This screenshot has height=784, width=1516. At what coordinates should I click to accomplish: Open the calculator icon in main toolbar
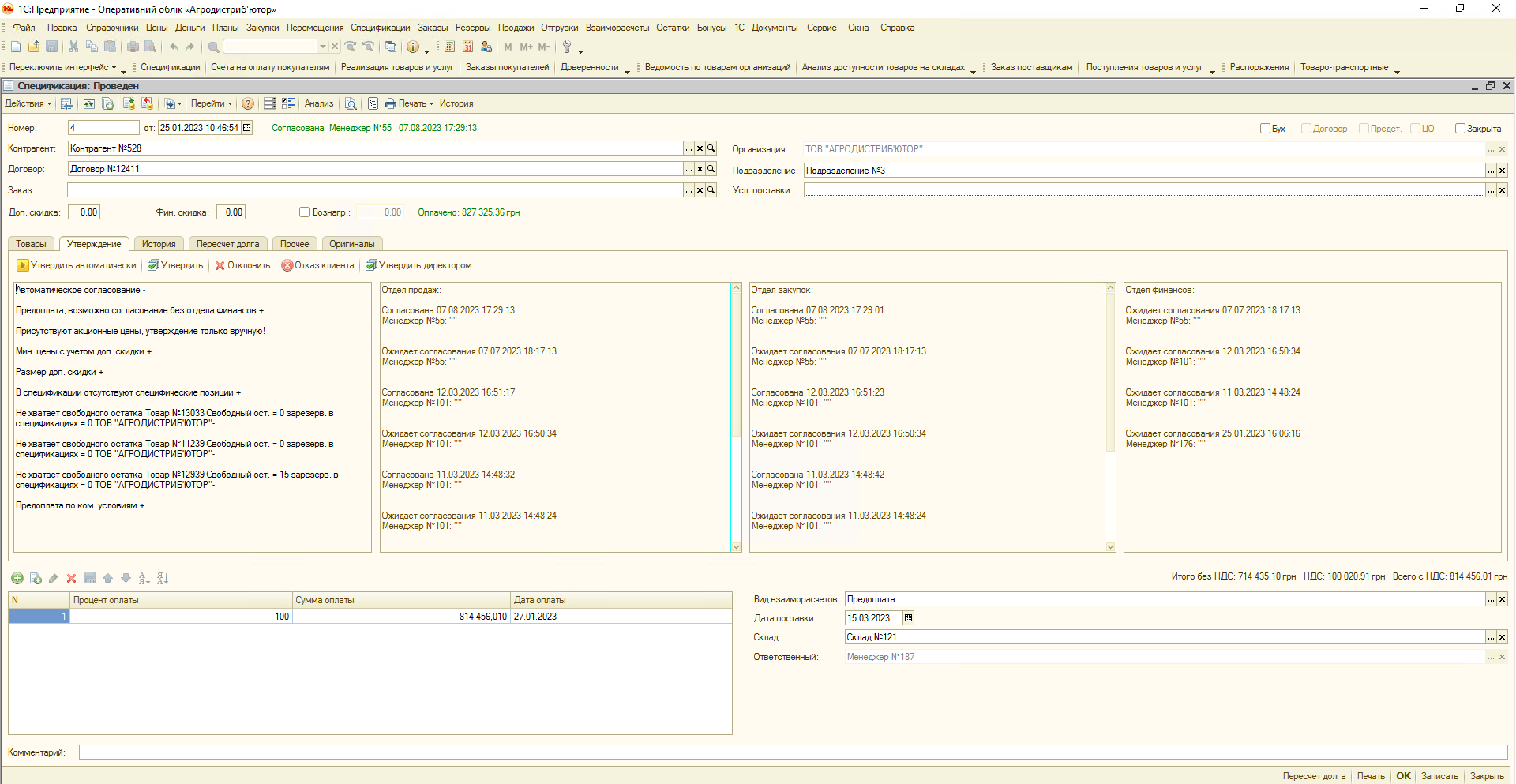449,47
